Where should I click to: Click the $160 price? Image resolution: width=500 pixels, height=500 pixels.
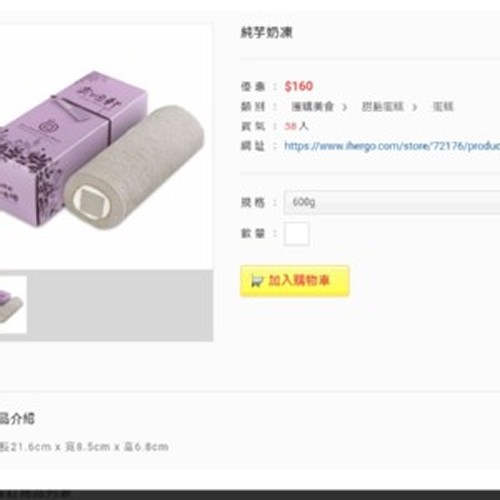tap(299, 86)
